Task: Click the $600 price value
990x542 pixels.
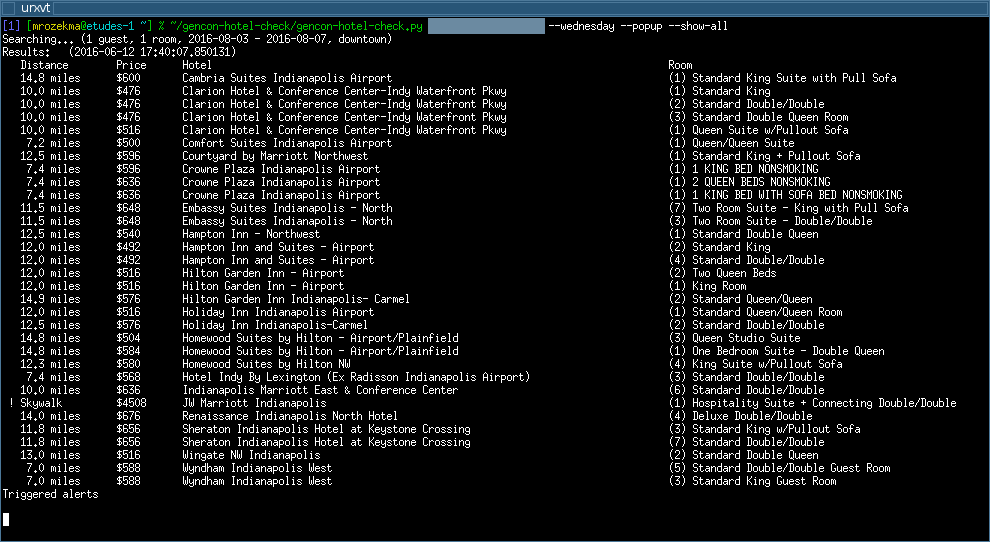Action: click(x=128, y=78)
